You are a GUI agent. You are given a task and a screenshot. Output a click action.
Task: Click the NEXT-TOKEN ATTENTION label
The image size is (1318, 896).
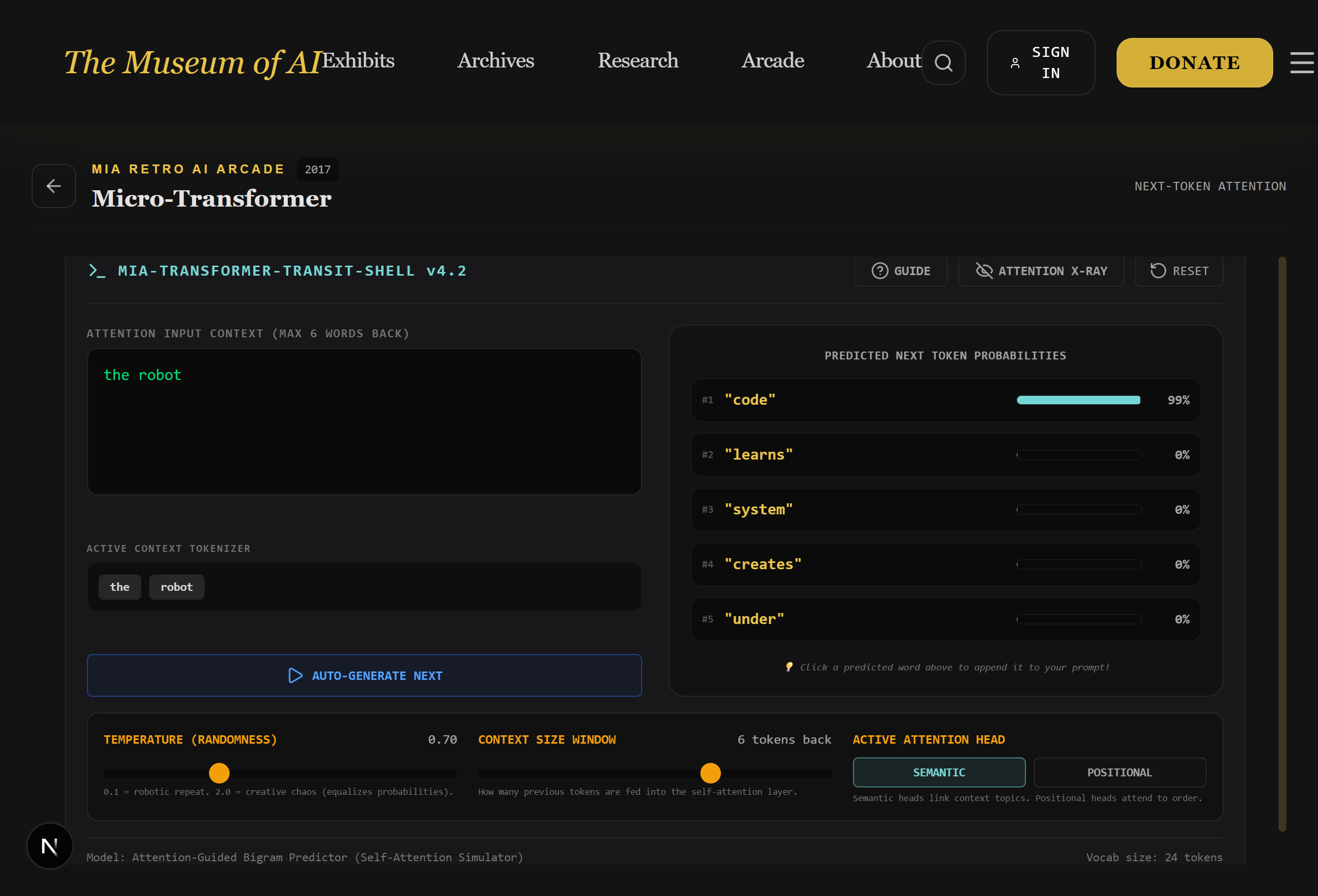click(1210, 186)
